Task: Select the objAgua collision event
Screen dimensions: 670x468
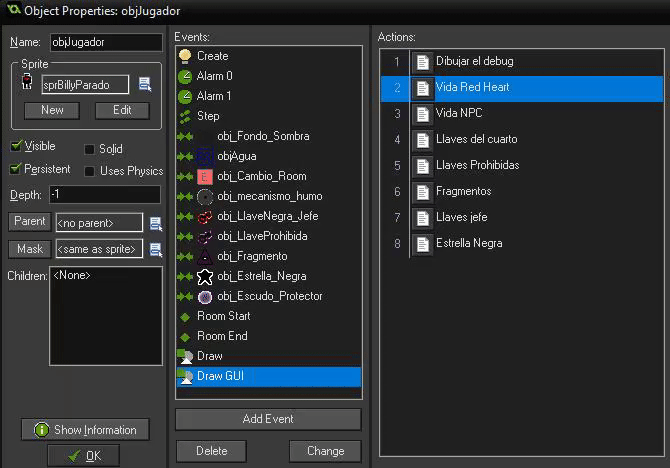Action: [269, 156]
